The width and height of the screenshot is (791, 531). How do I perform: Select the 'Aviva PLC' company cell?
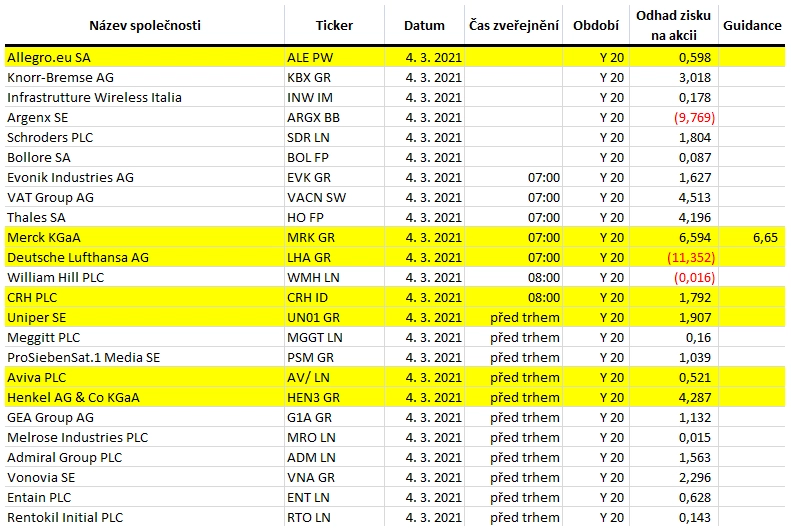tap(145, 377)
